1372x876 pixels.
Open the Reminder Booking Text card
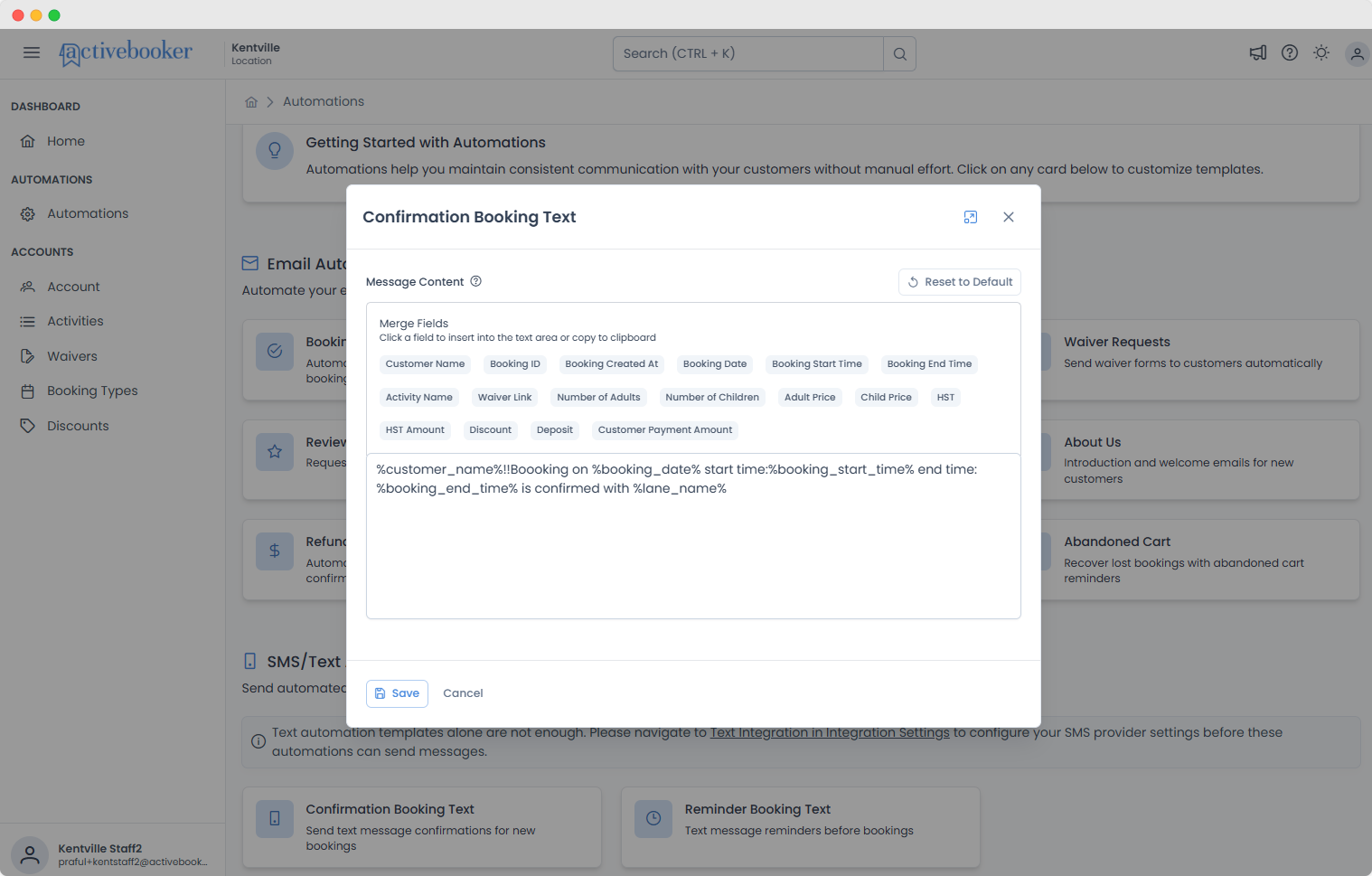click(800, 826)
